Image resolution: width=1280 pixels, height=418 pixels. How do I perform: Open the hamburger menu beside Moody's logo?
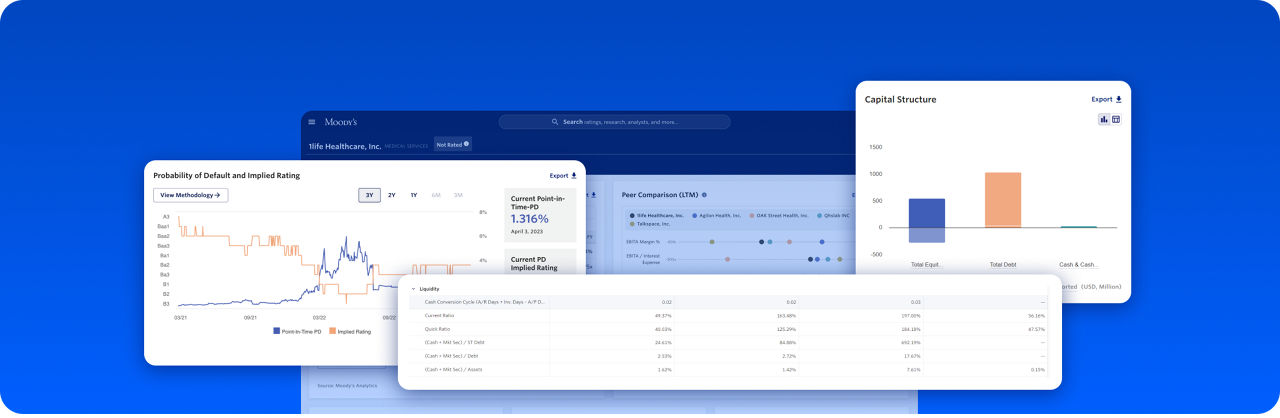[312, 122]
